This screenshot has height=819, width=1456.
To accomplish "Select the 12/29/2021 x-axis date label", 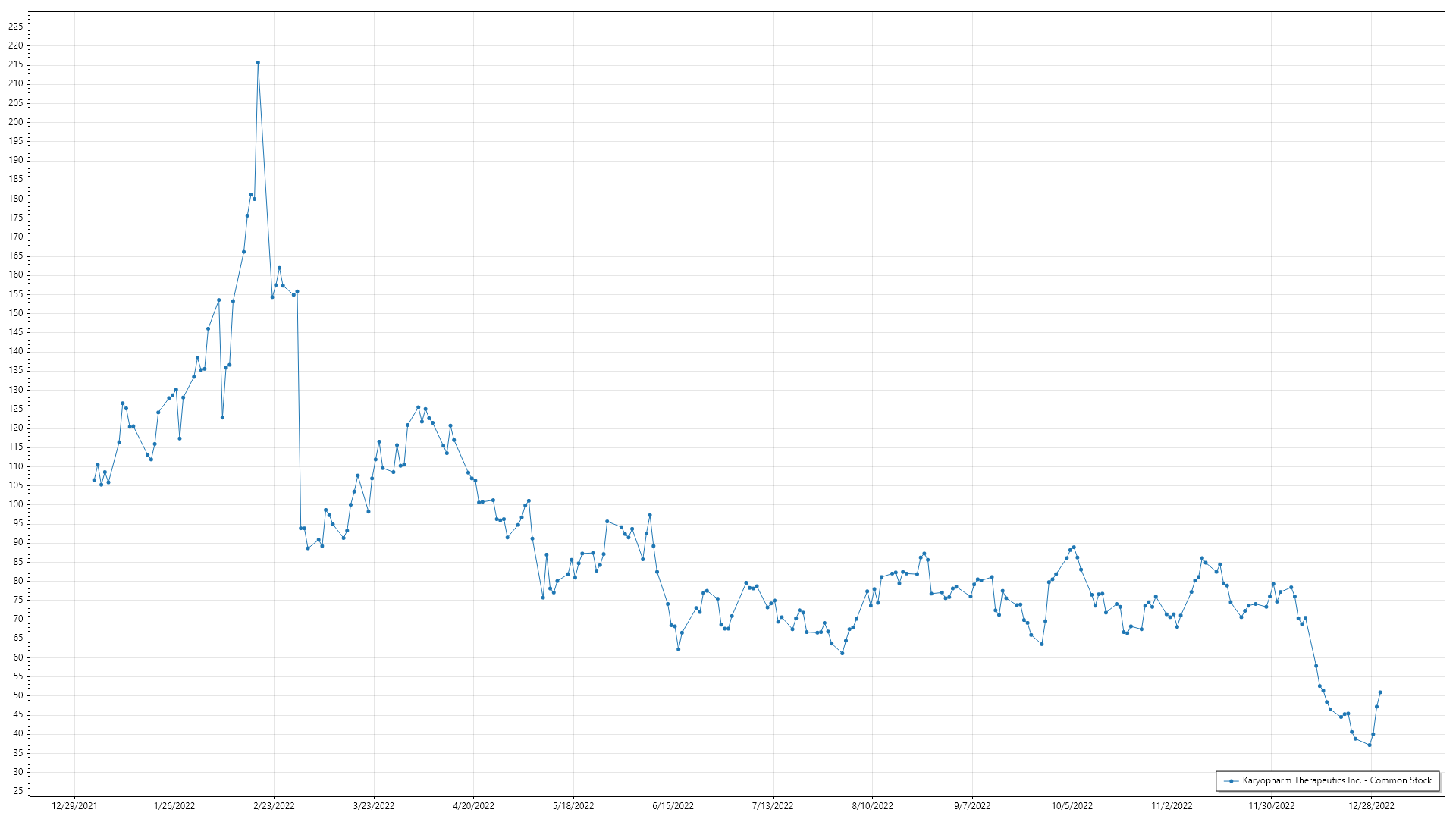I will (x=74, y=806).
